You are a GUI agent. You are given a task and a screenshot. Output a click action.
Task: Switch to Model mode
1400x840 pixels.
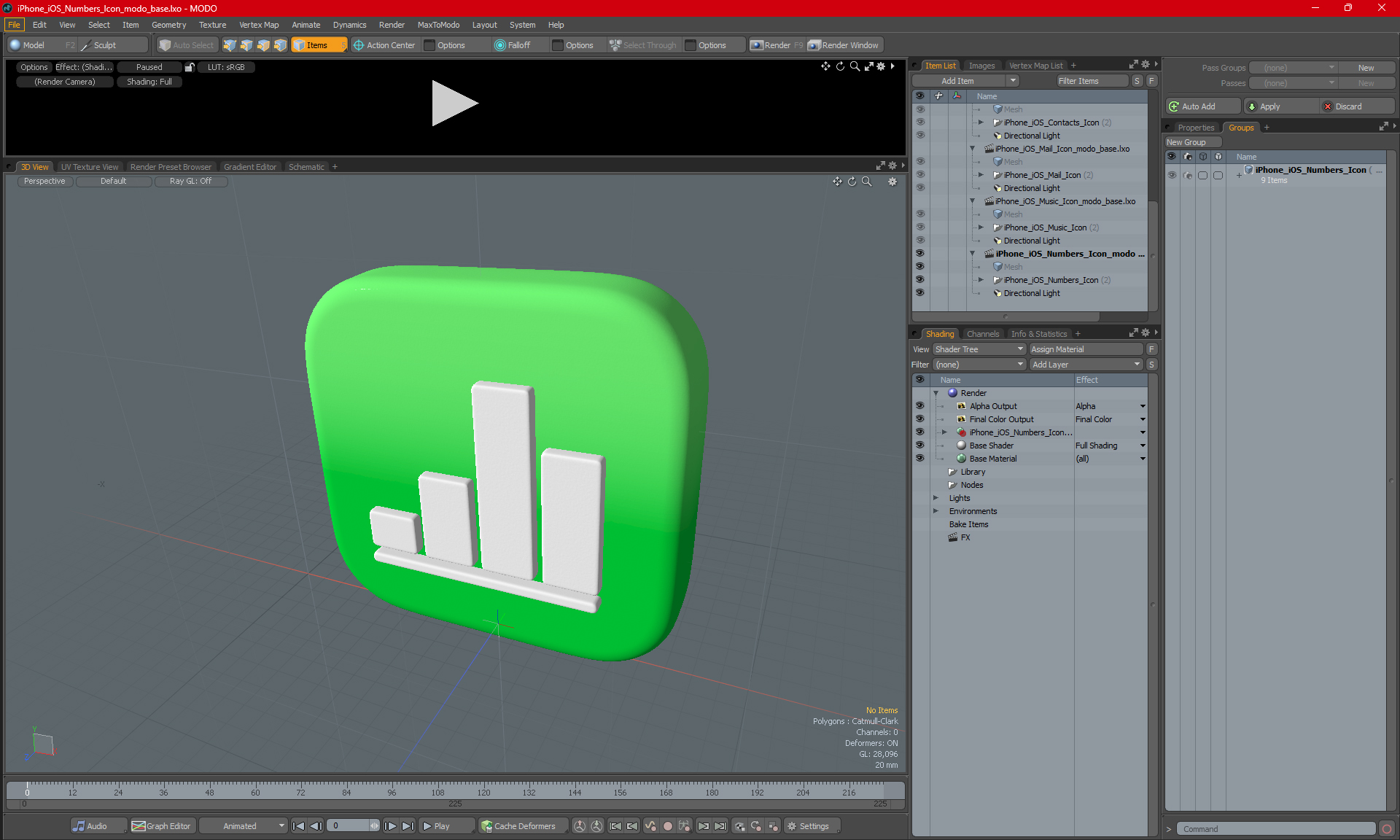tap(42, 45)
